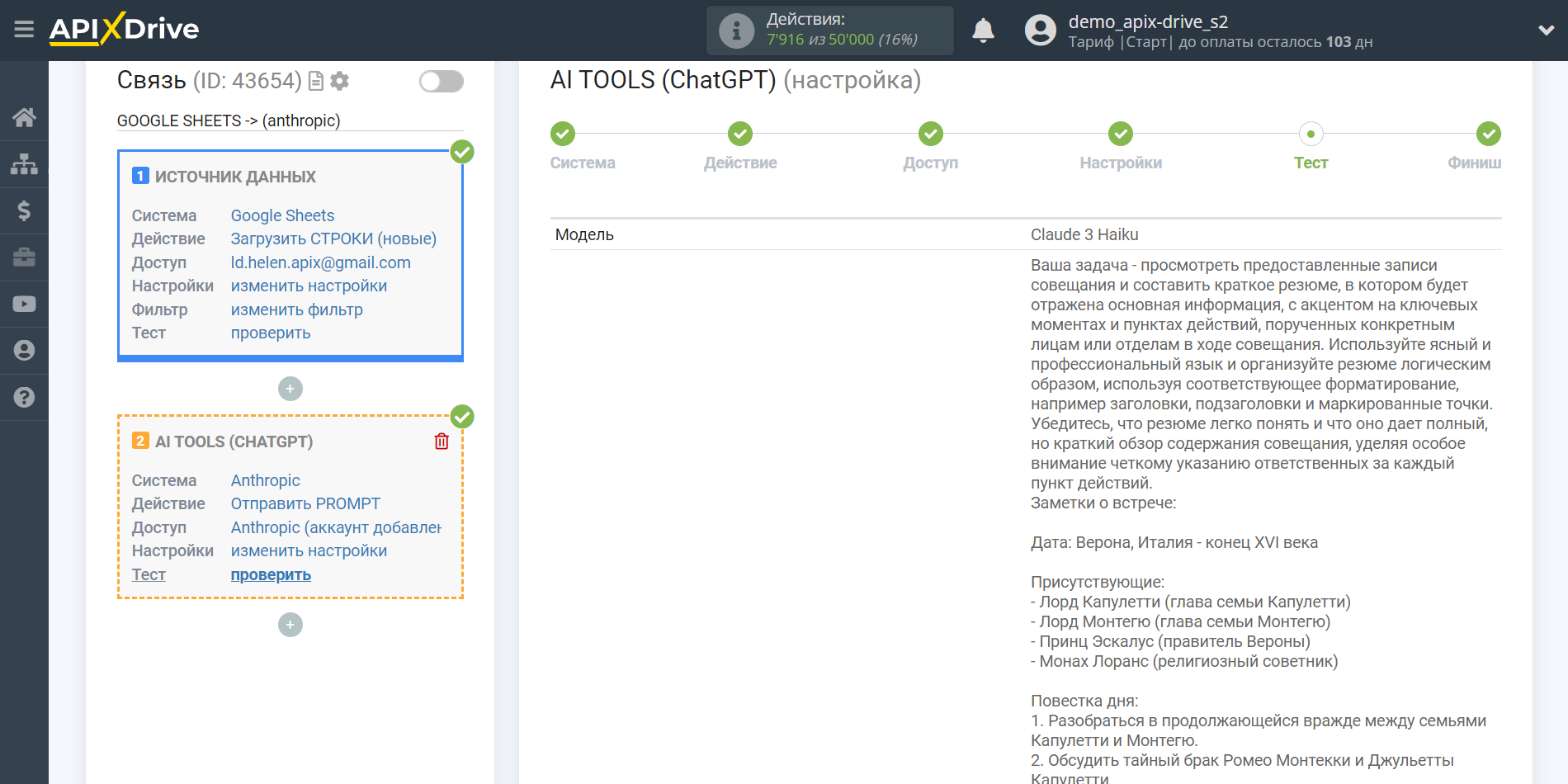Open Google Sheets system link
The width and height of the screenshot is (1568, 784).
pos(282,215)
